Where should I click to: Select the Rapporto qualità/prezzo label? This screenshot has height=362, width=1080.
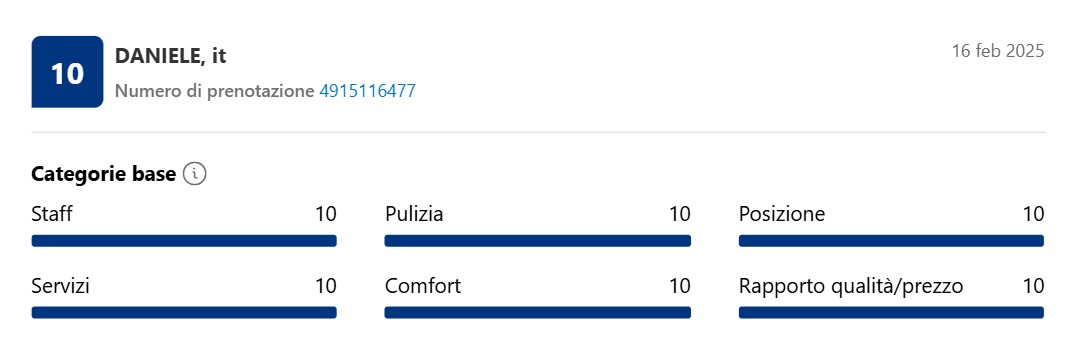coord(851,286)
